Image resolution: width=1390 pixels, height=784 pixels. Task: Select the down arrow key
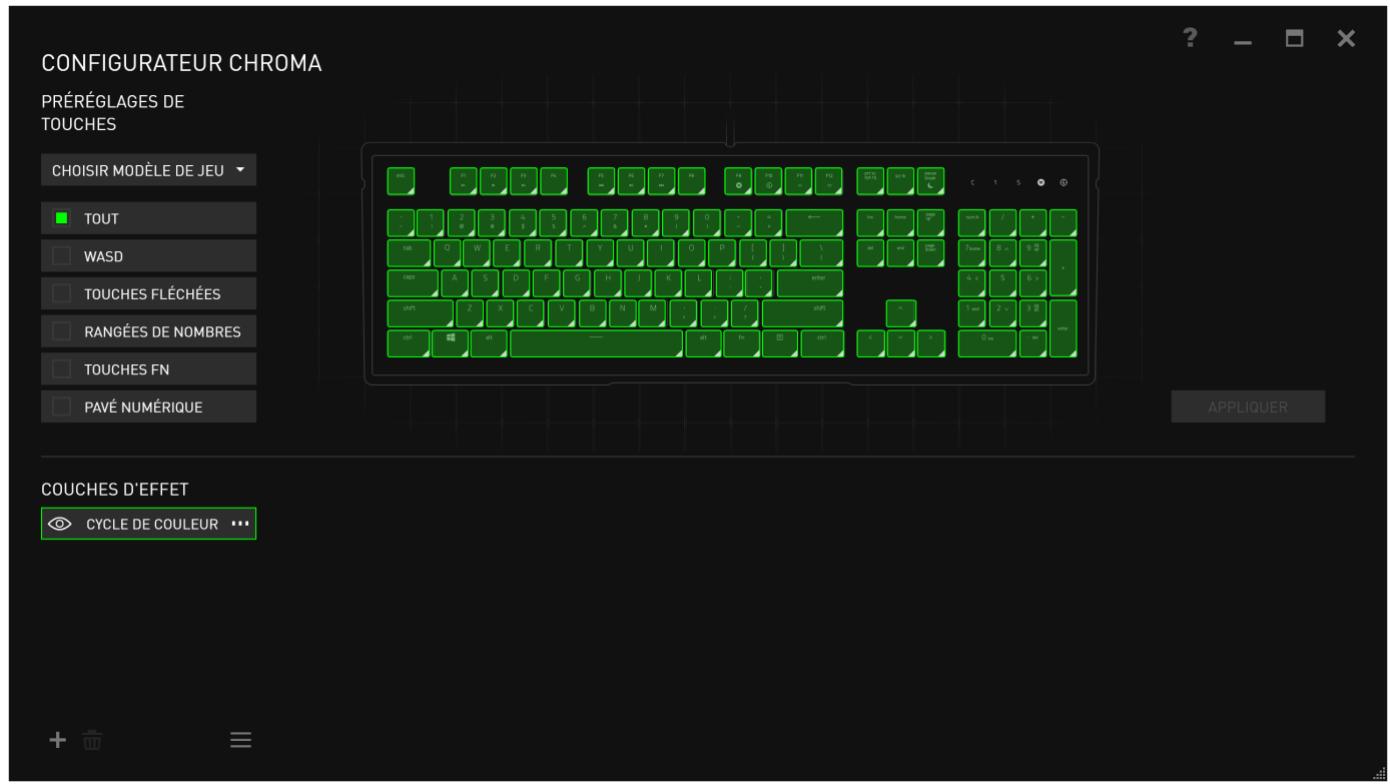[901, 344]
